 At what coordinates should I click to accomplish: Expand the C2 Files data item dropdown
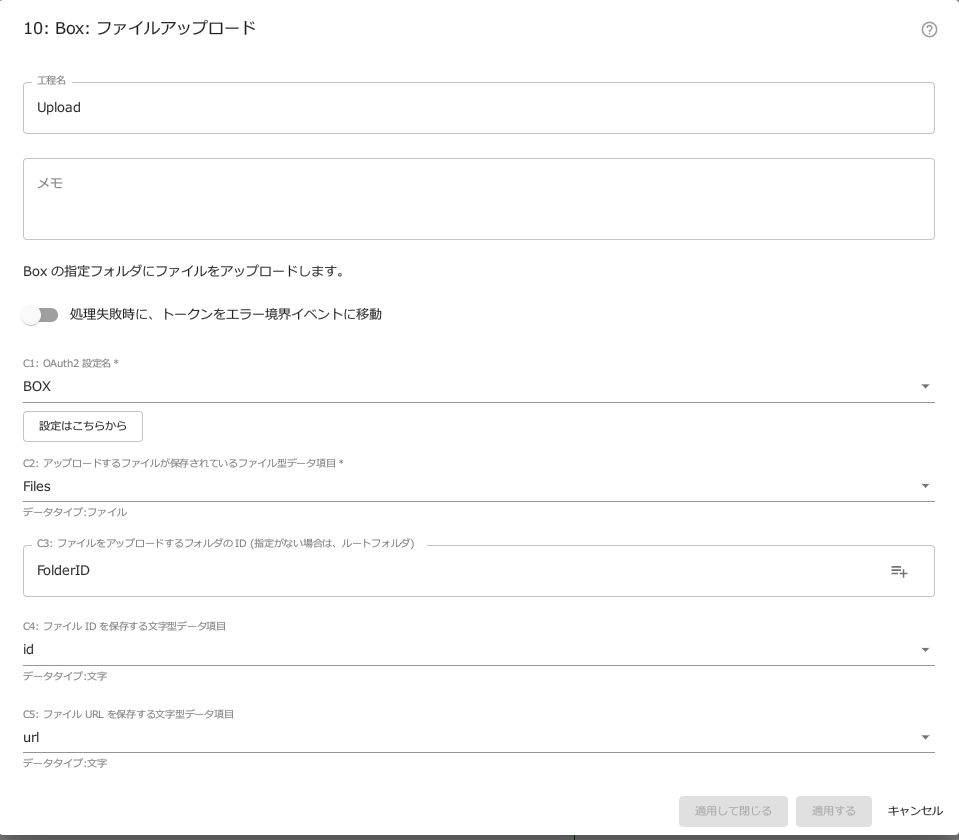(478, 486)
